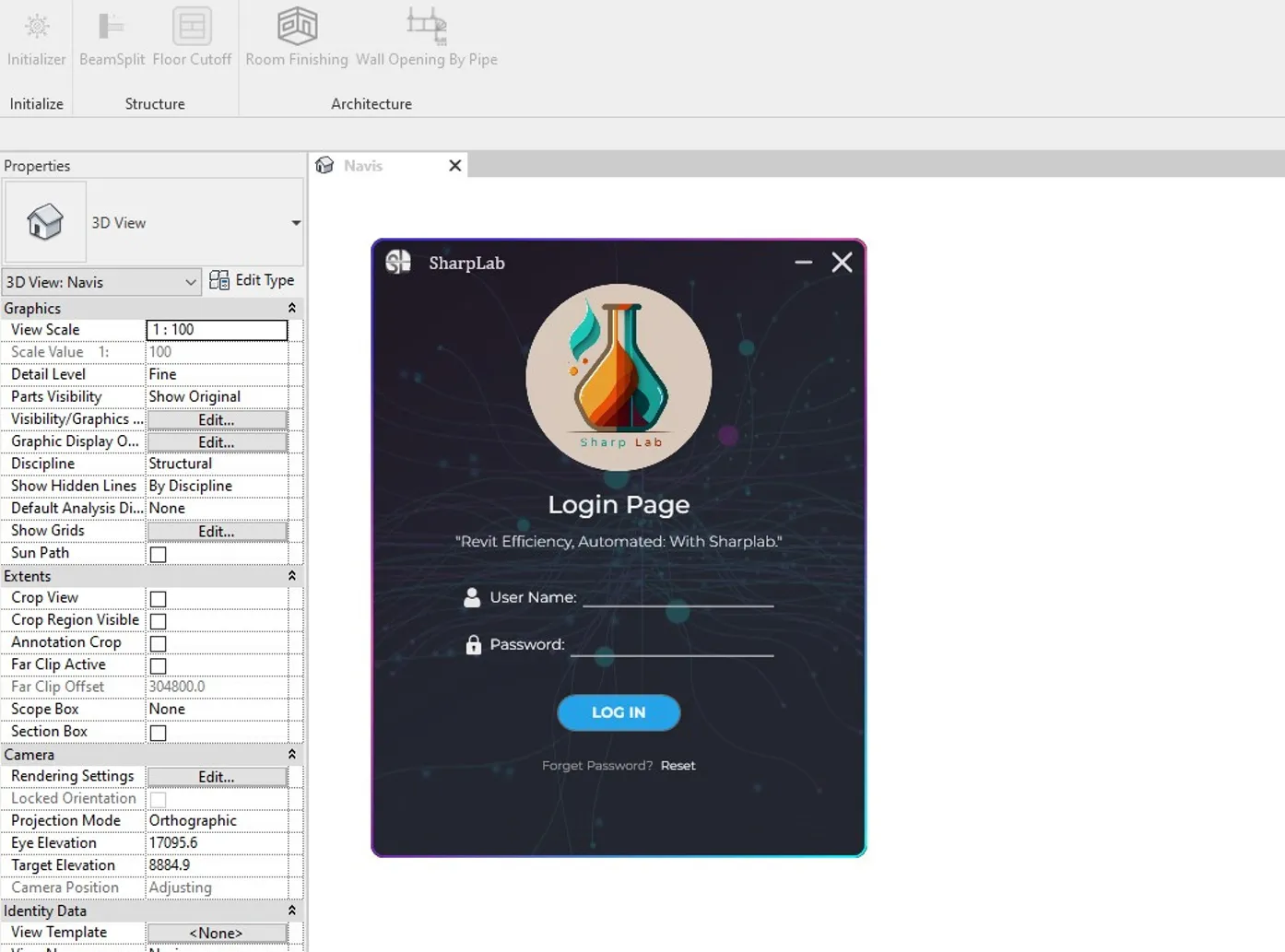Collapse the Extents section
Screen dimensions: 1285x952
point(292,576)
